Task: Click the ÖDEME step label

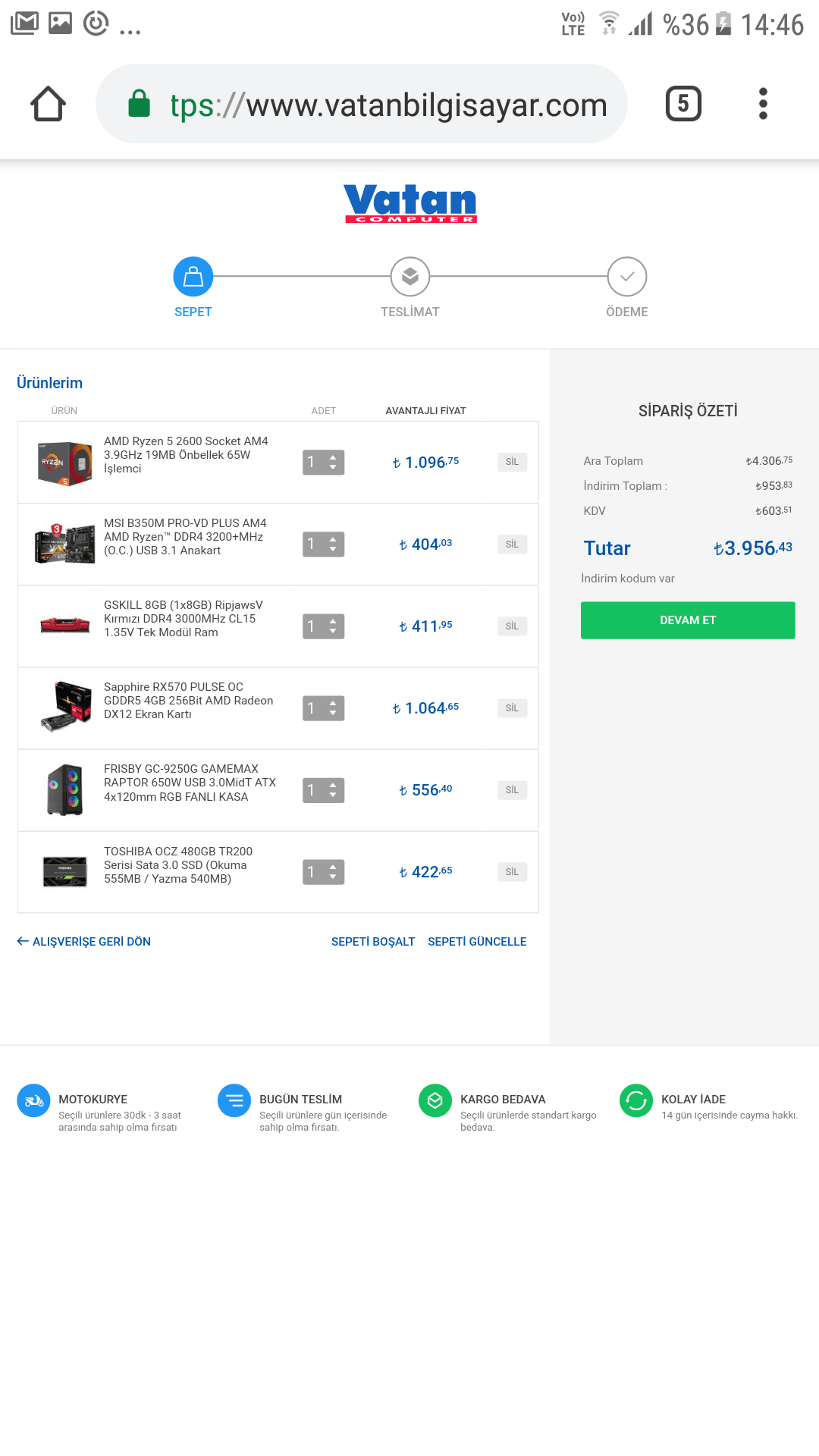Action: click(x=627, y=312)
